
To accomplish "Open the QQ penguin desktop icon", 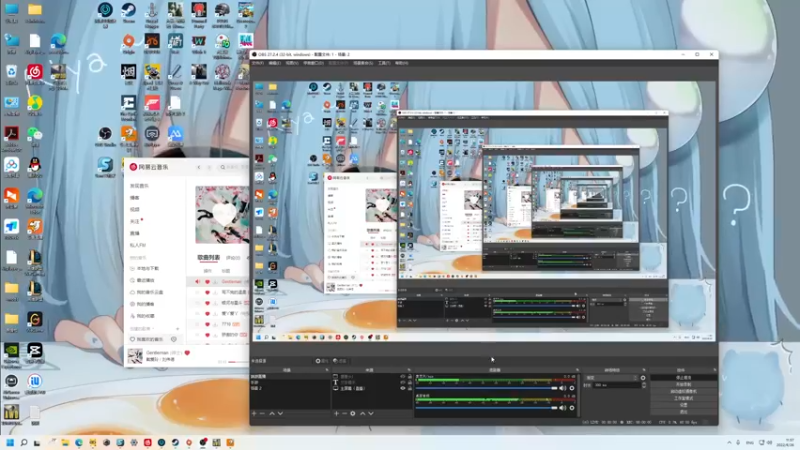I will point(34,167).
